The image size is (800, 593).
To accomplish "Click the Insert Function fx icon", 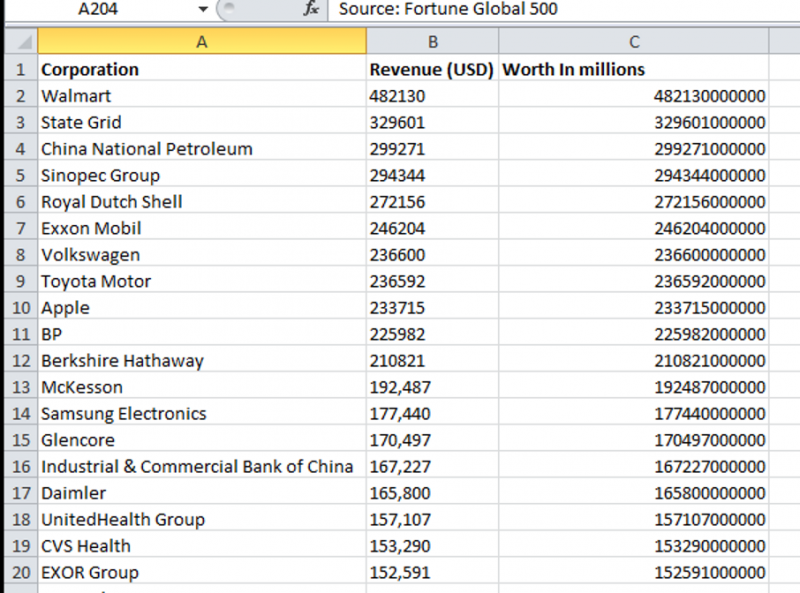I will (311, 9).
